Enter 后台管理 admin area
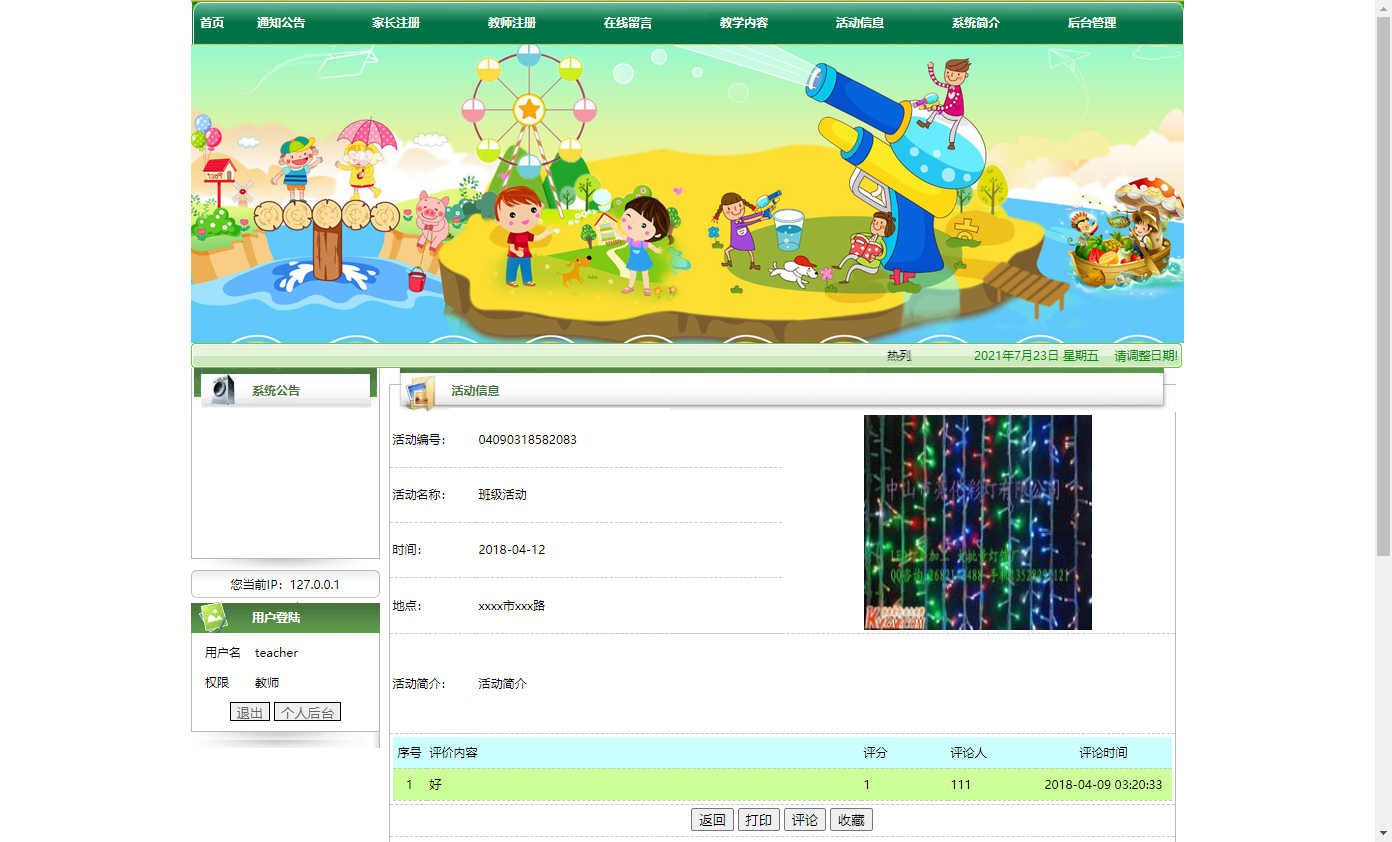Viewport: 1392px width, 842px height. [x=1093, y=22]
